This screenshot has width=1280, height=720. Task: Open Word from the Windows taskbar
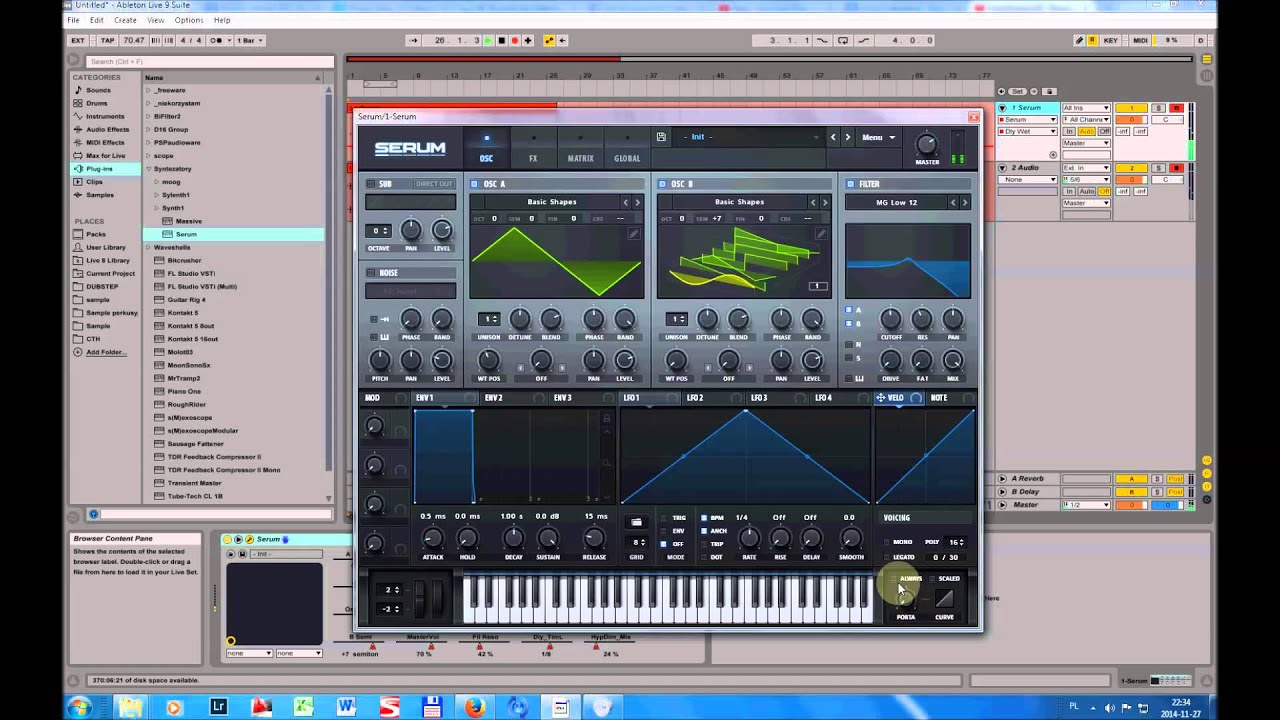346,707
